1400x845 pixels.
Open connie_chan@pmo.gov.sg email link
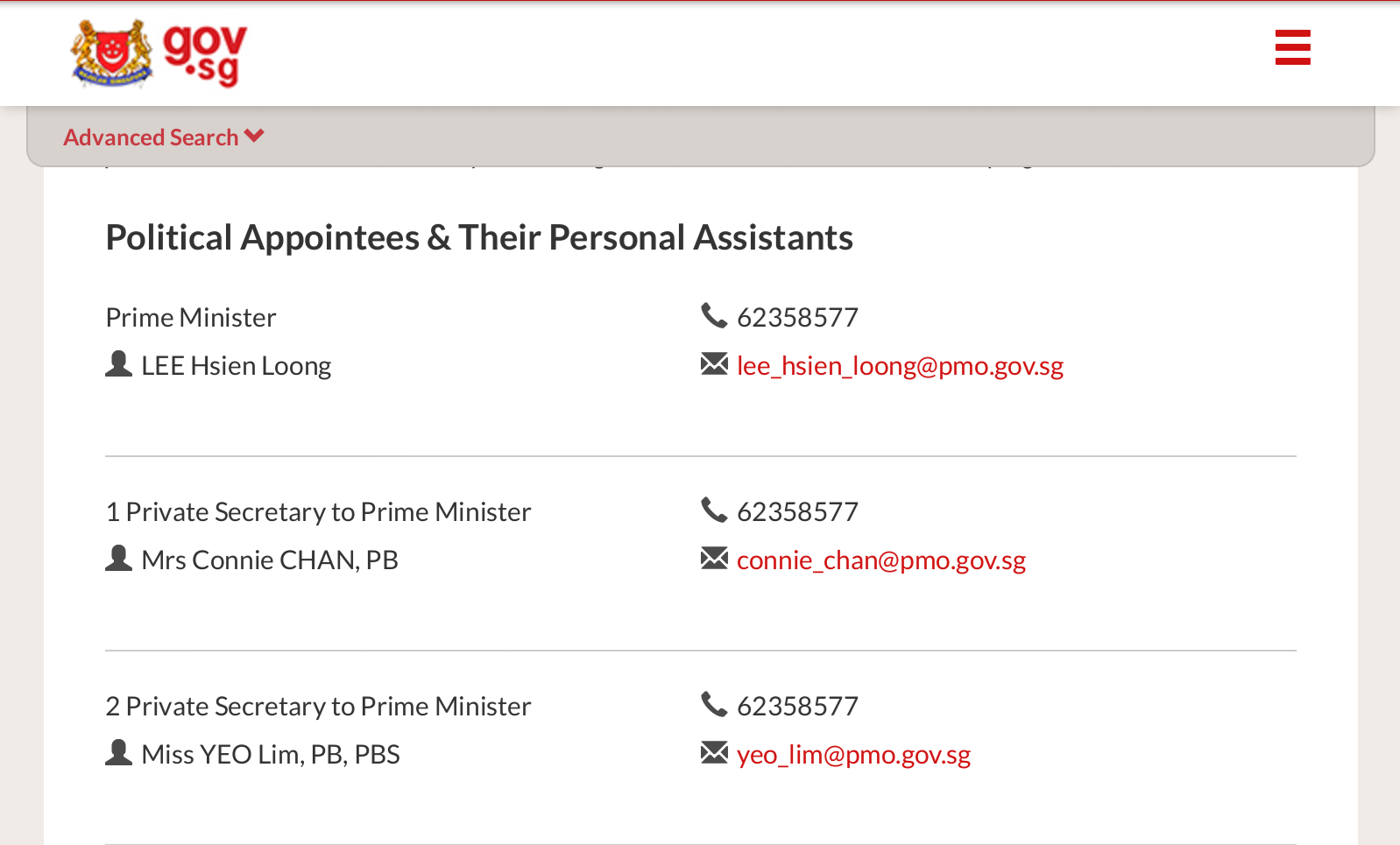pos(880,560)
